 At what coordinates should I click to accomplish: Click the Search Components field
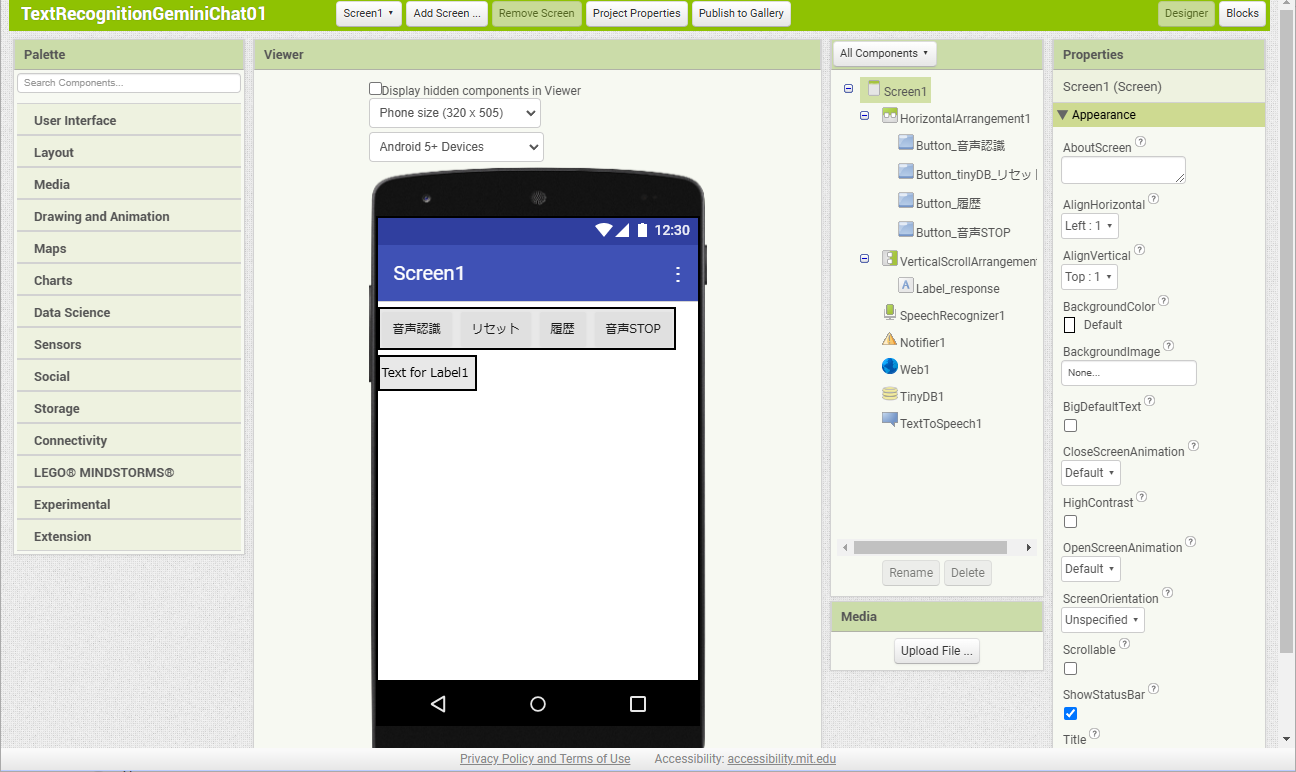(129, 83)
